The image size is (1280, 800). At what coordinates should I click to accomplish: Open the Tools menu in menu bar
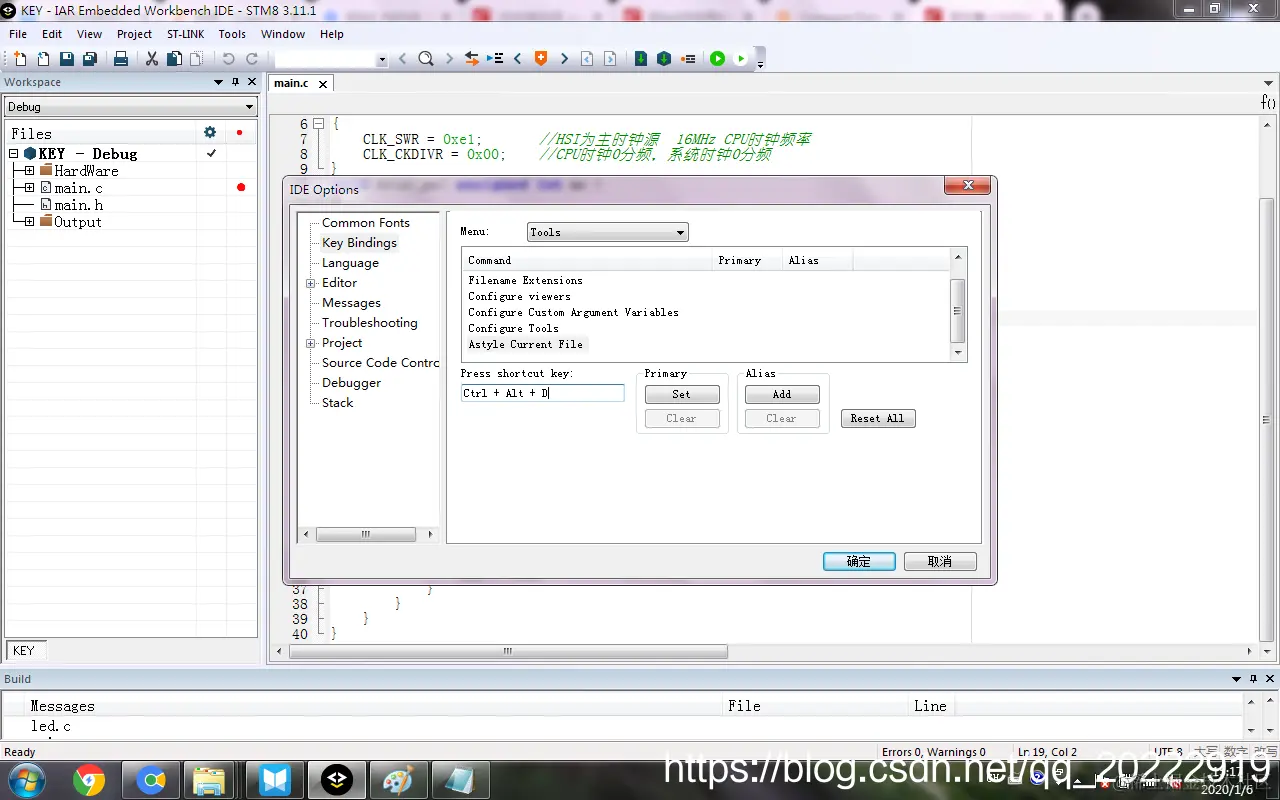tap(232, 34)
